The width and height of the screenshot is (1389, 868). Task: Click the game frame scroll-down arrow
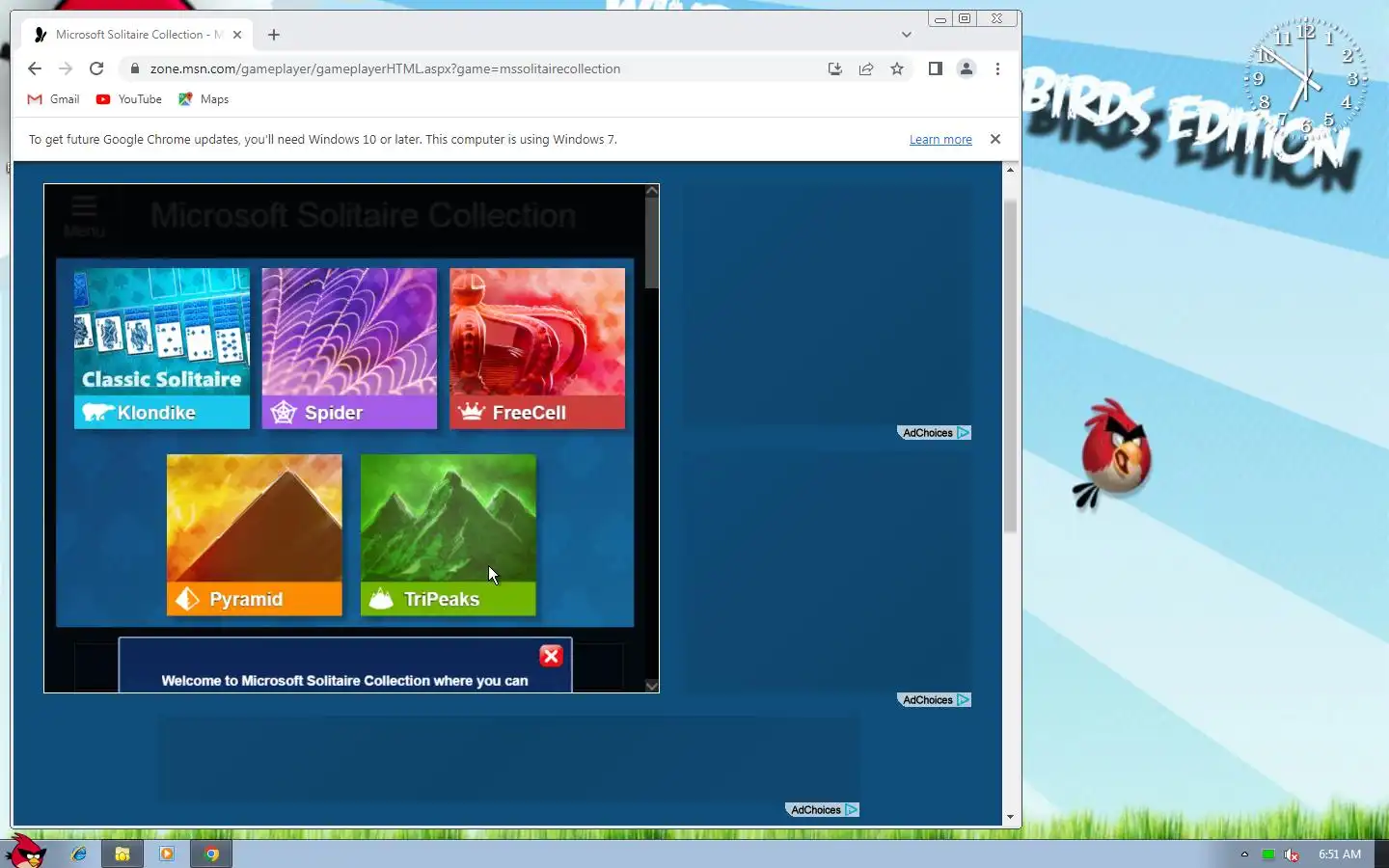pyautogui.click(x=652, y=686)
